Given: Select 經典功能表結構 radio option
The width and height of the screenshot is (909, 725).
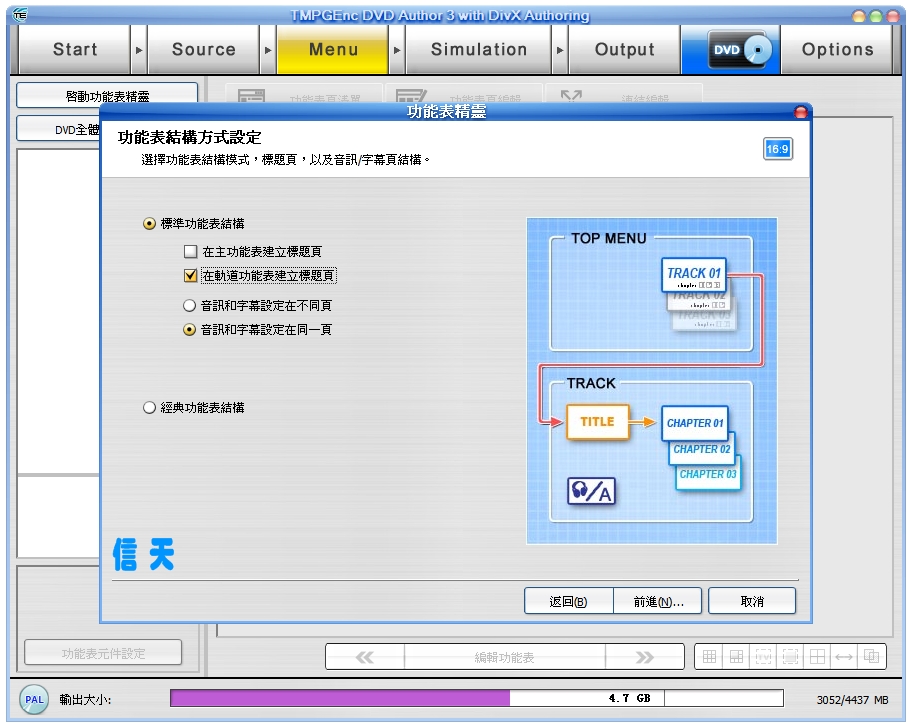Looking at the screenshot, I should pos(150,407).
